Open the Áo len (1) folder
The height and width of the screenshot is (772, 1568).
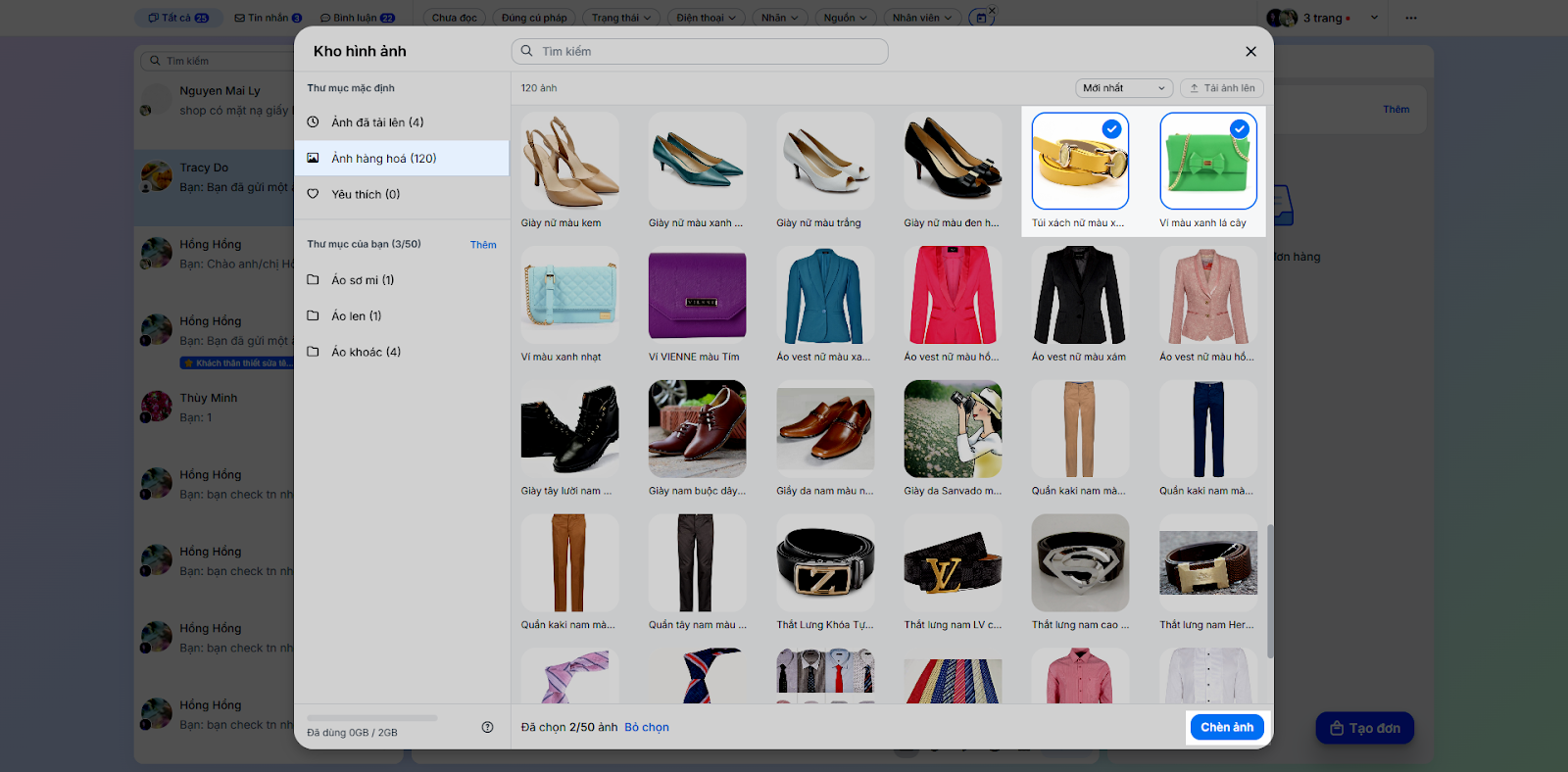402,315
